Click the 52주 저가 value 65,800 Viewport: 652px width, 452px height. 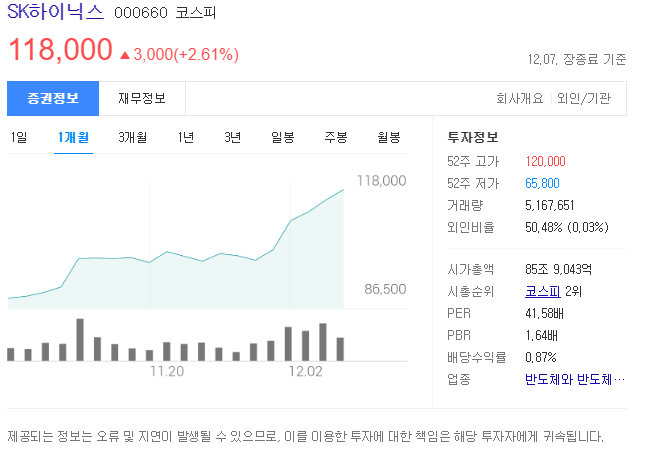pos(542,183)
